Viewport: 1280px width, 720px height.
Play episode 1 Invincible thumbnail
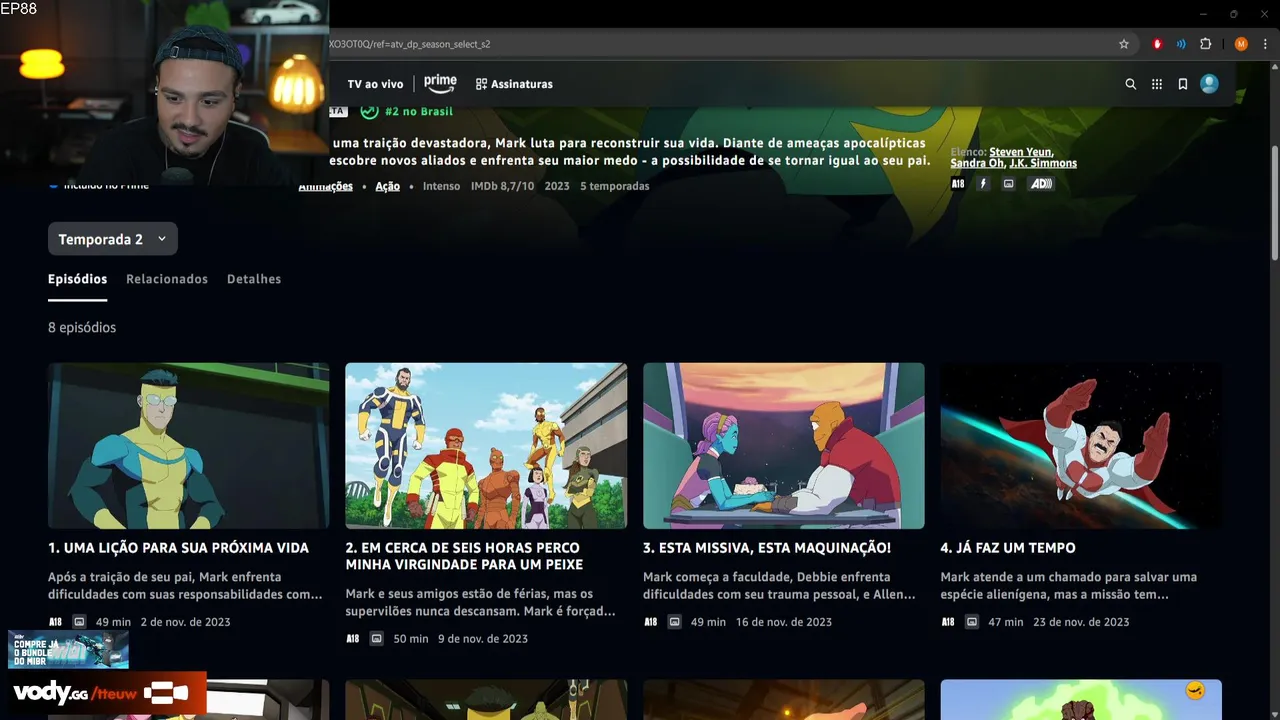[188, 446]
